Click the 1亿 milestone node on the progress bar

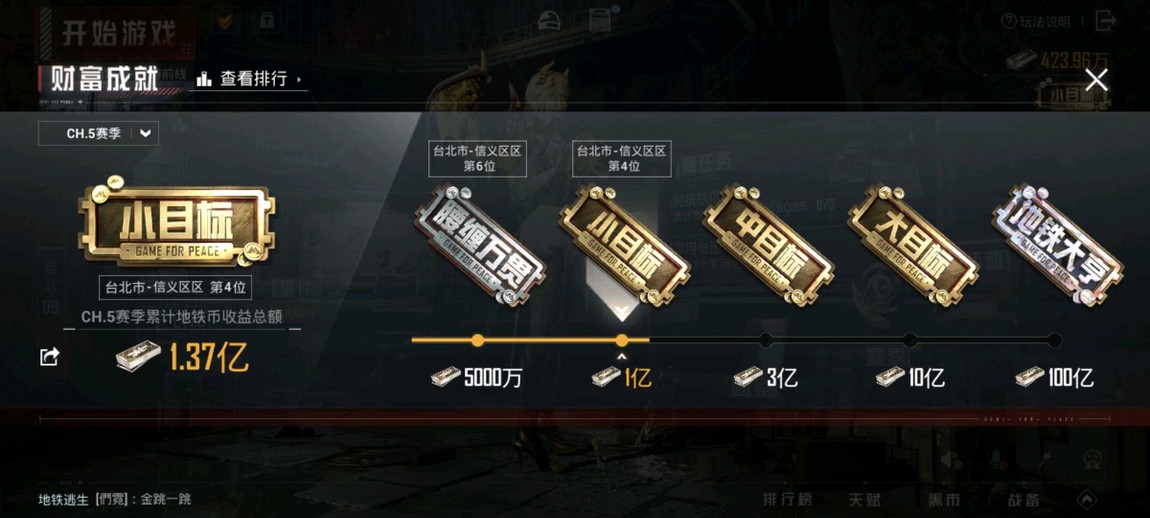[622, 340]
